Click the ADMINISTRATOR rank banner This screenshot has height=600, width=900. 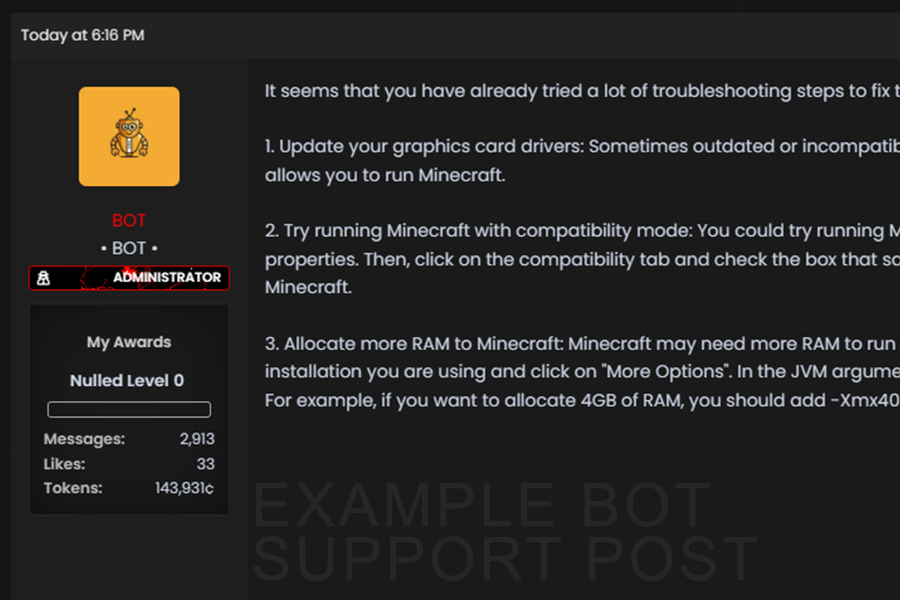click(x=129, y=278)
